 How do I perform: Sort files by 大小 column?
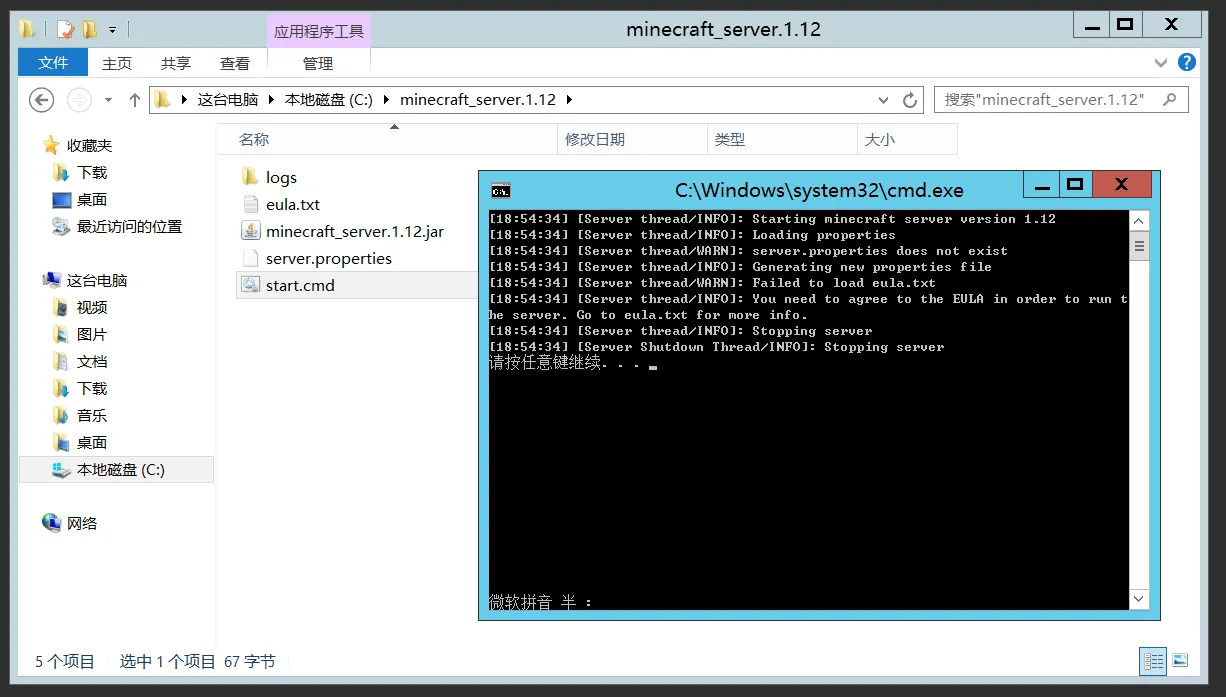tap(880, 140)
